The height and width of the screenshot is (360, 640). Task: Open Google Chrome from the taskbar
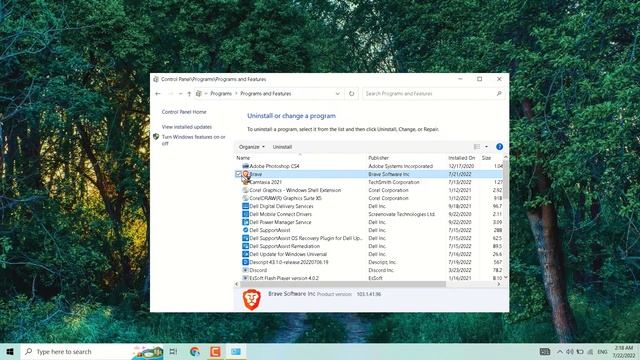(195, 351)
